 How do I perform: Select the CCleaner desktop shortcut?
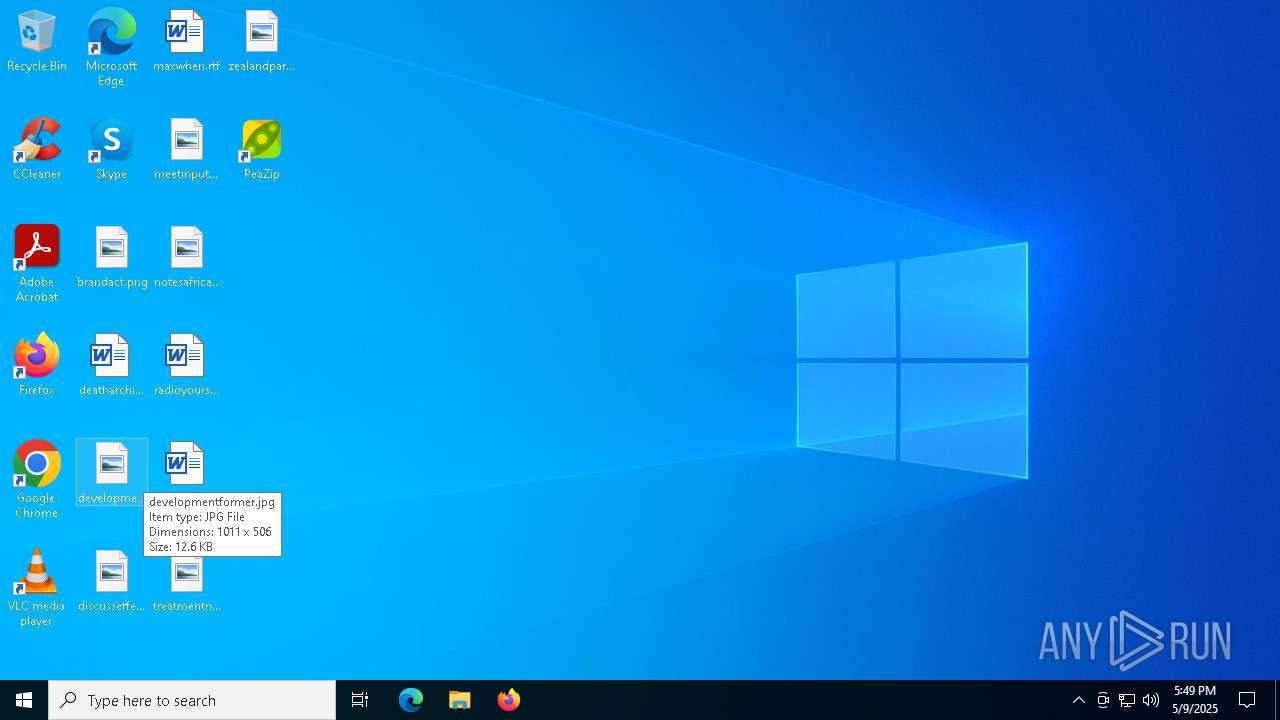pos(37,150)
